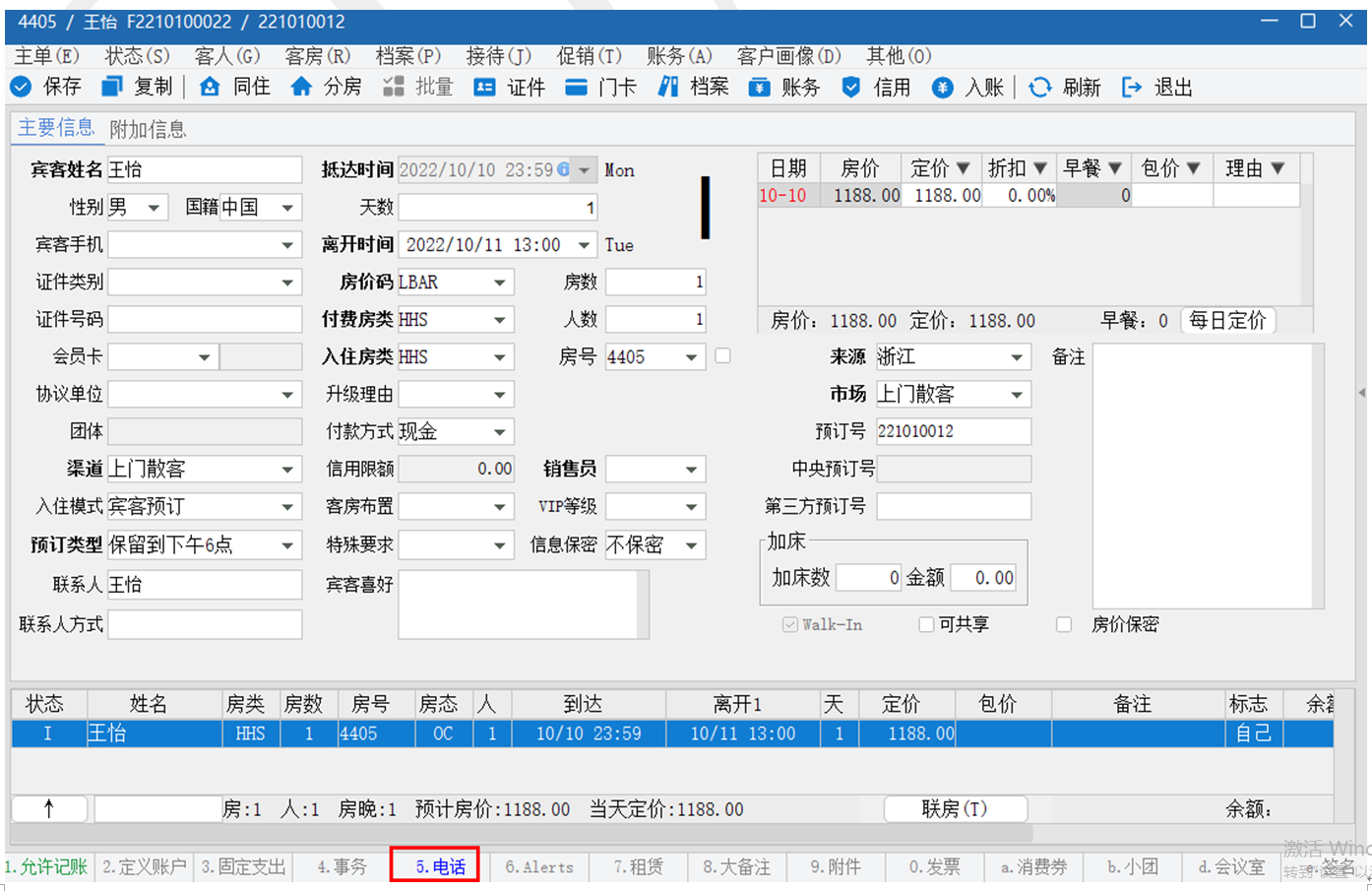
Task: Click the 每日定价 button
Action: tap(1227, 320)
